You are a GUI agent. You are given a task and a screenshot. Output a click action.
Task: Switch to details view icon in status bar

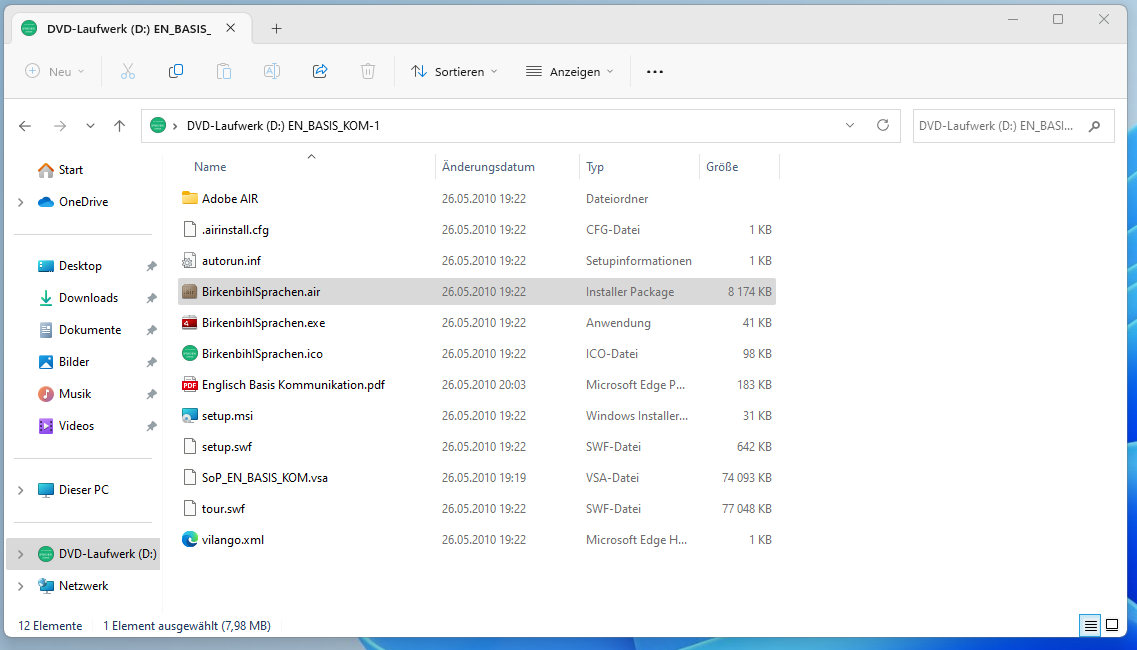point(1090,625)
